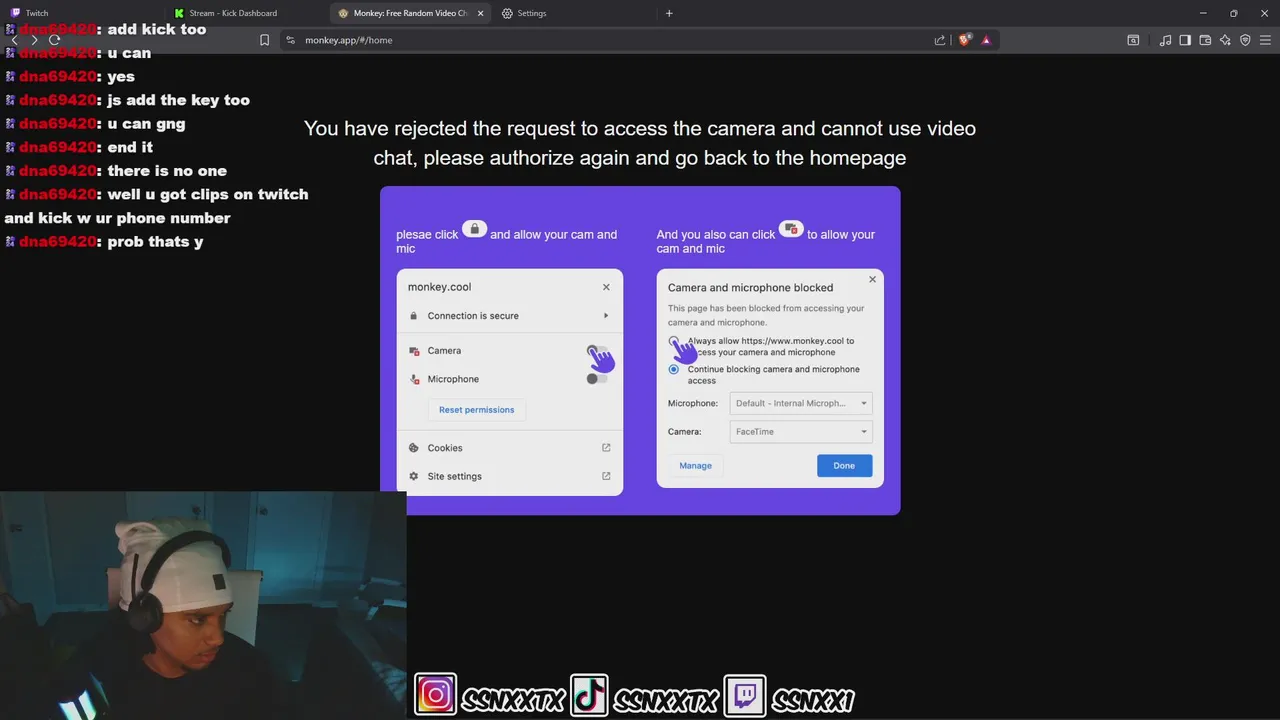
Task: Click the gear icon beside Site settings
Action: (414, 476)
